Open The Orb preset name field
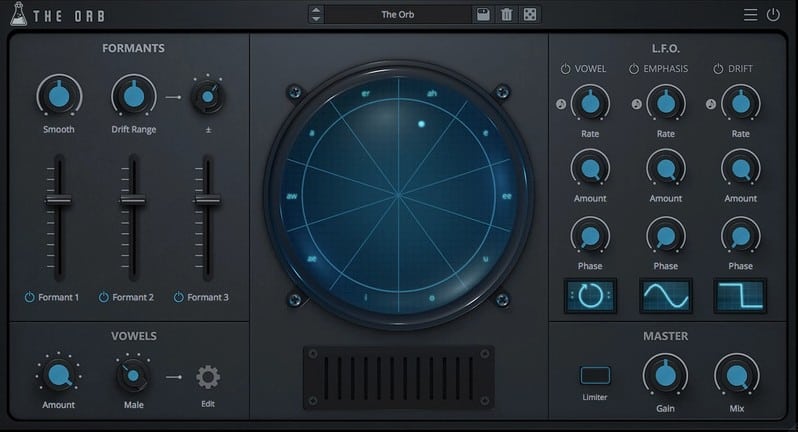The image size is (798, 432). coord(398,14)
